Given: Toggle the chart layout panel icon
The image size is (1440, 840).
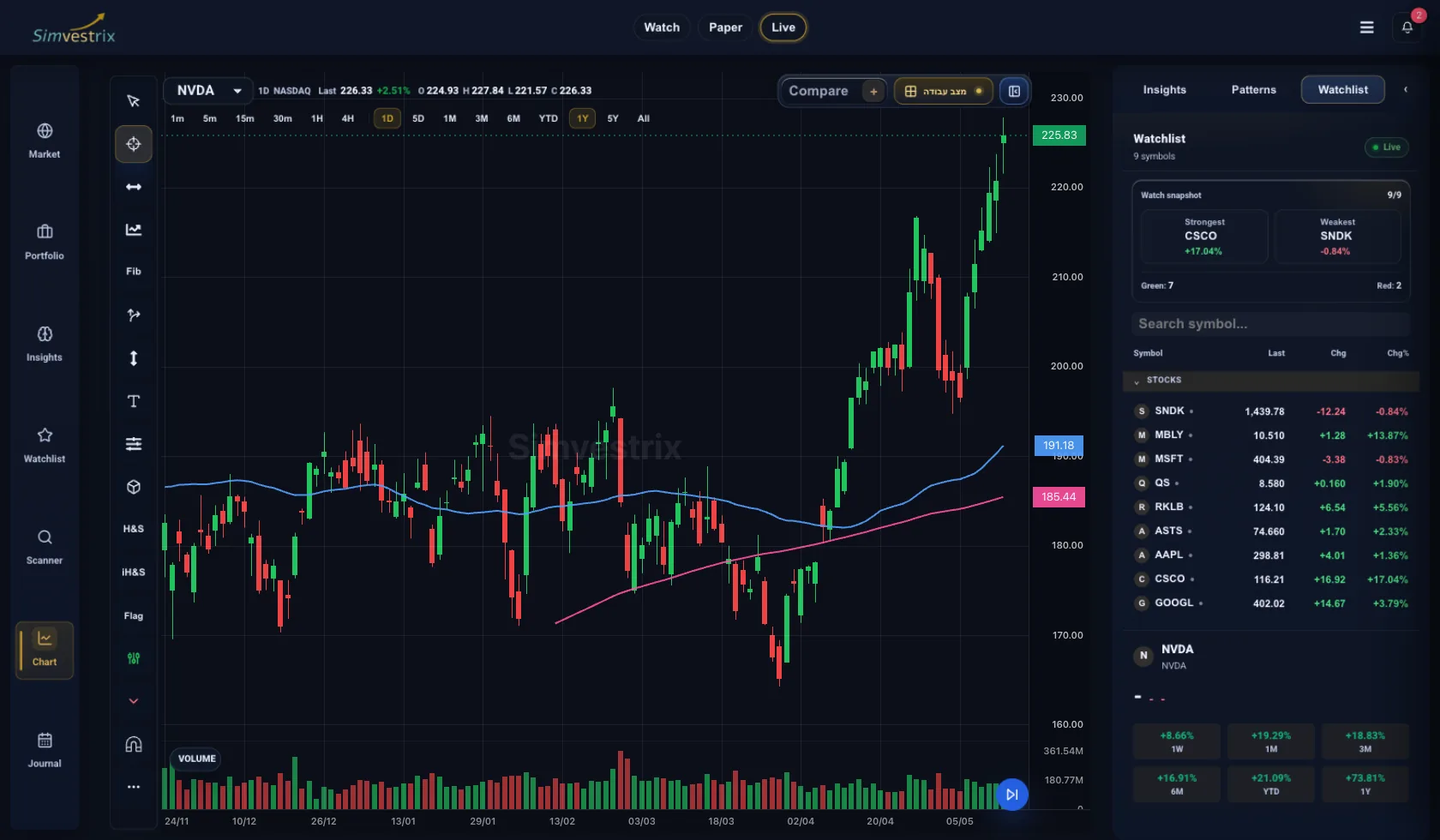Looking at the screenshot, I should (1014, 91).
